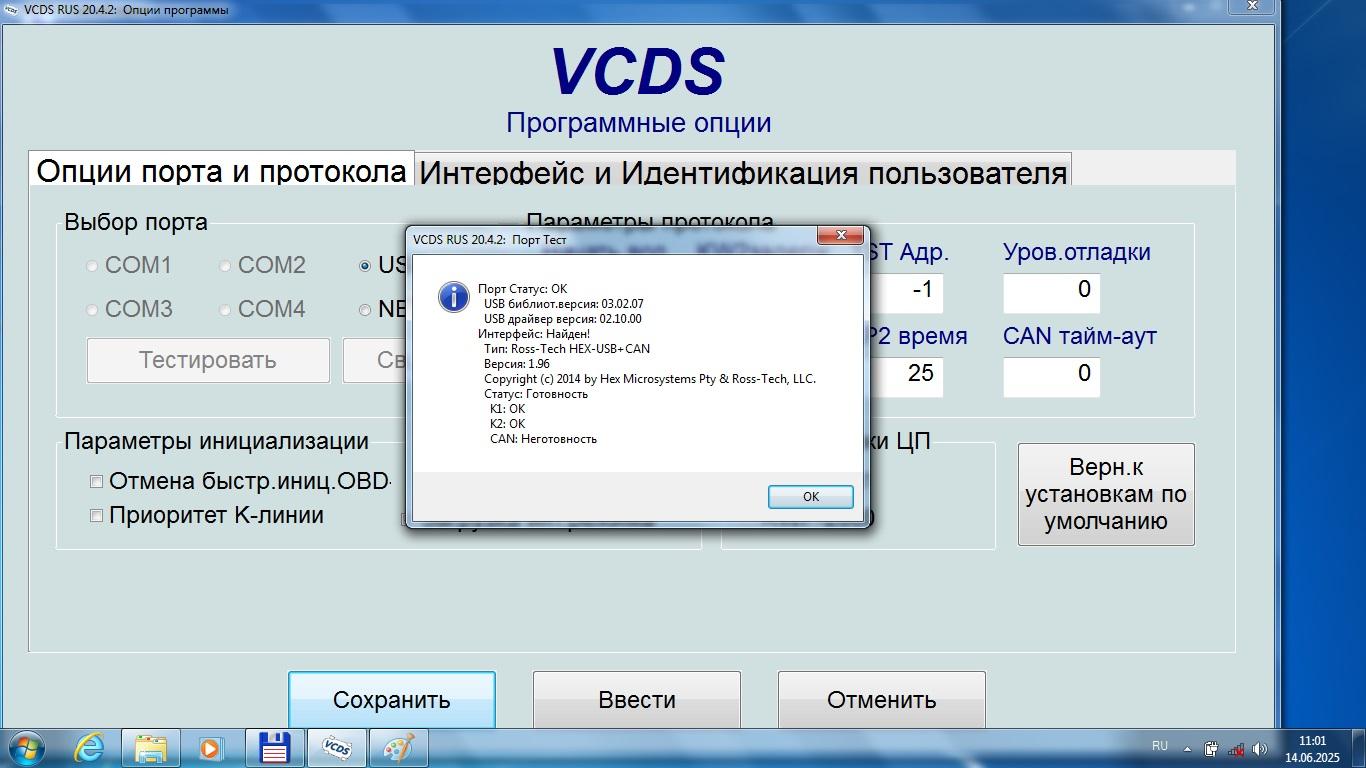The width and height of the screenshot is (1366, 768).
Task: Click the Уров.отладки input field
Action: tap(1052, 291)
